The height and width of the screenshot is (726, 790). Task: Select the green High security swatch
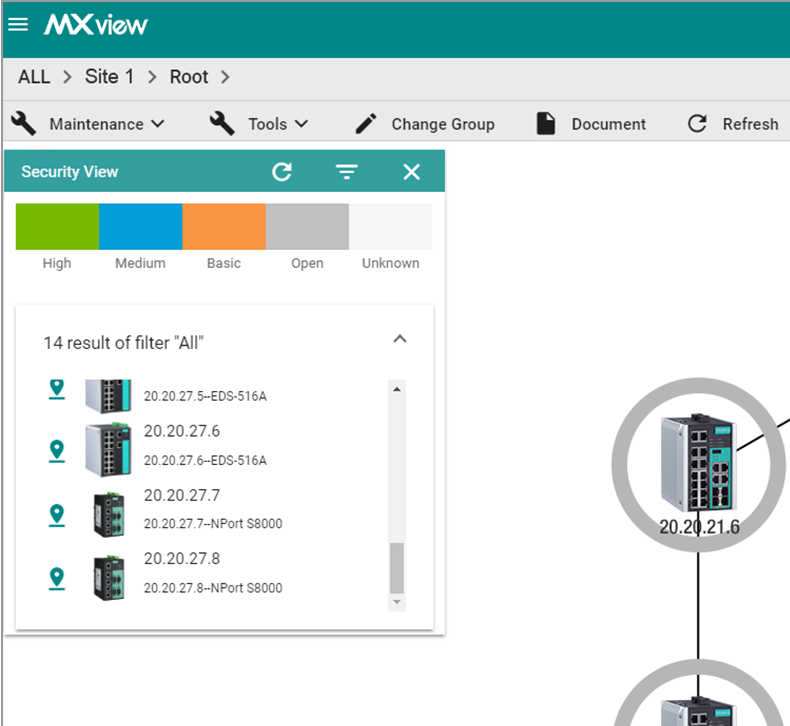click(57, 227)
